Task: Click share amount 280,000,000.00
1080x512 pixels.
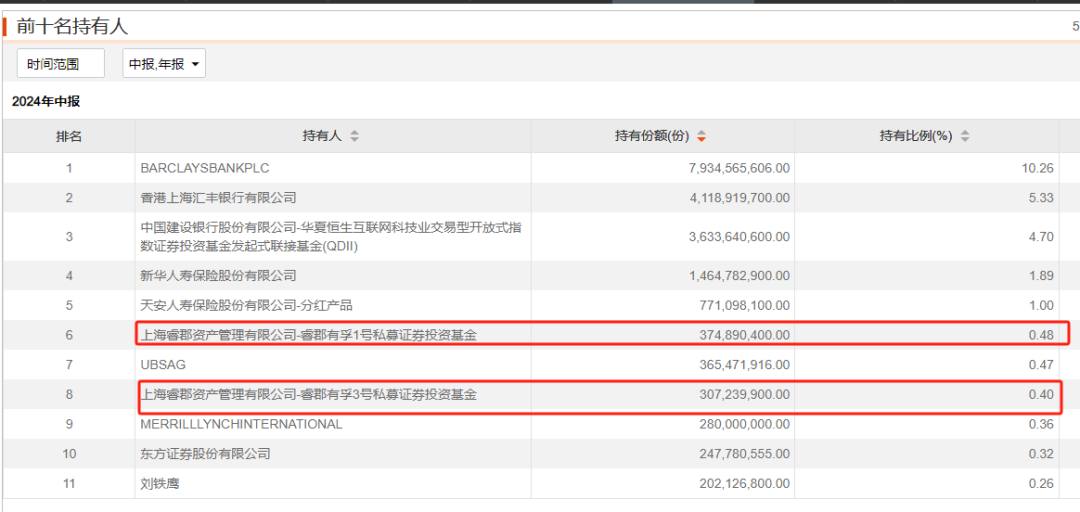Action: tap(746, 424)
